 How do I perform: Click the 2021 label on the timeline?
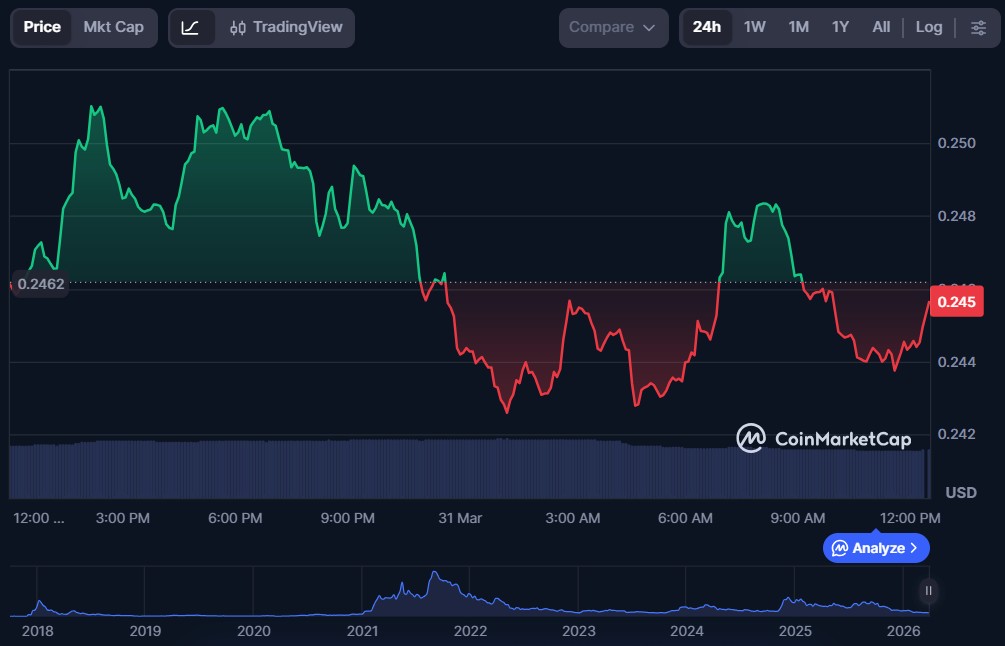(x=362, y=631)
